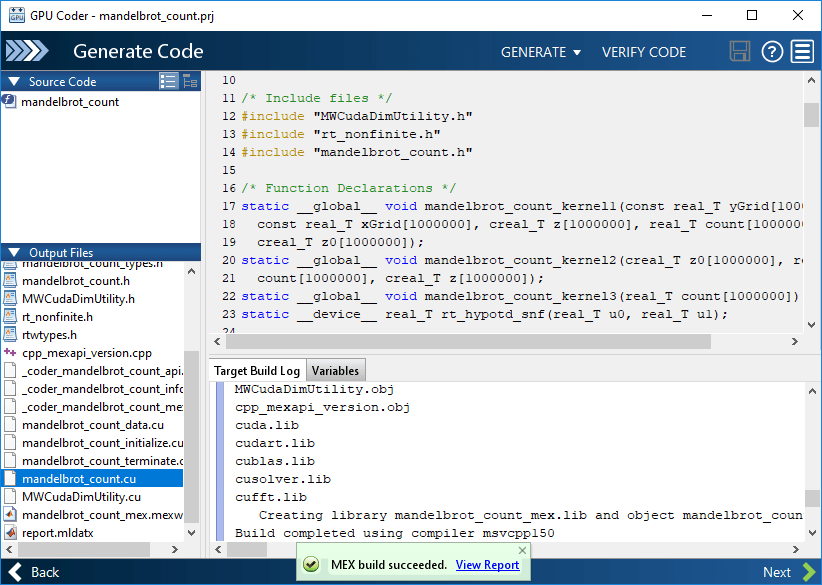Image resolution: width=822 pixels, height=585 pixels.
Task: Click the Back button
Action: (x=33, y=571)
